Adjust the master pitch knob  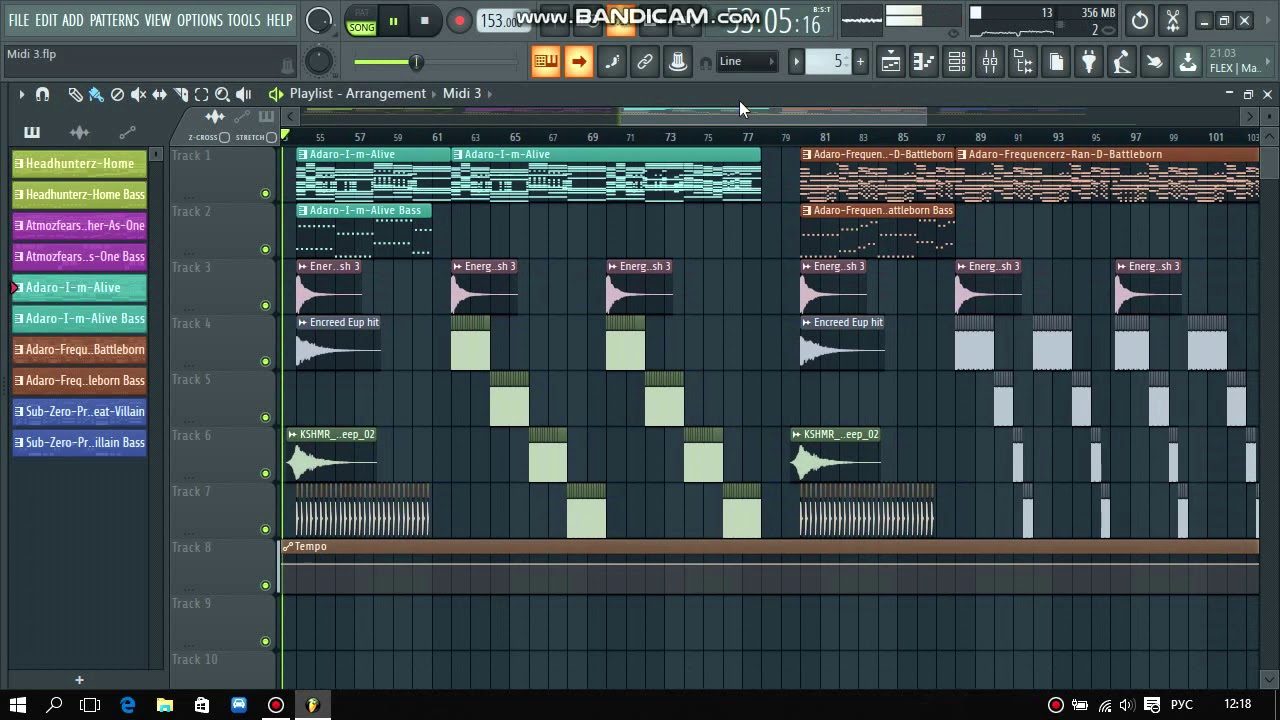click(x=318, y=61)
